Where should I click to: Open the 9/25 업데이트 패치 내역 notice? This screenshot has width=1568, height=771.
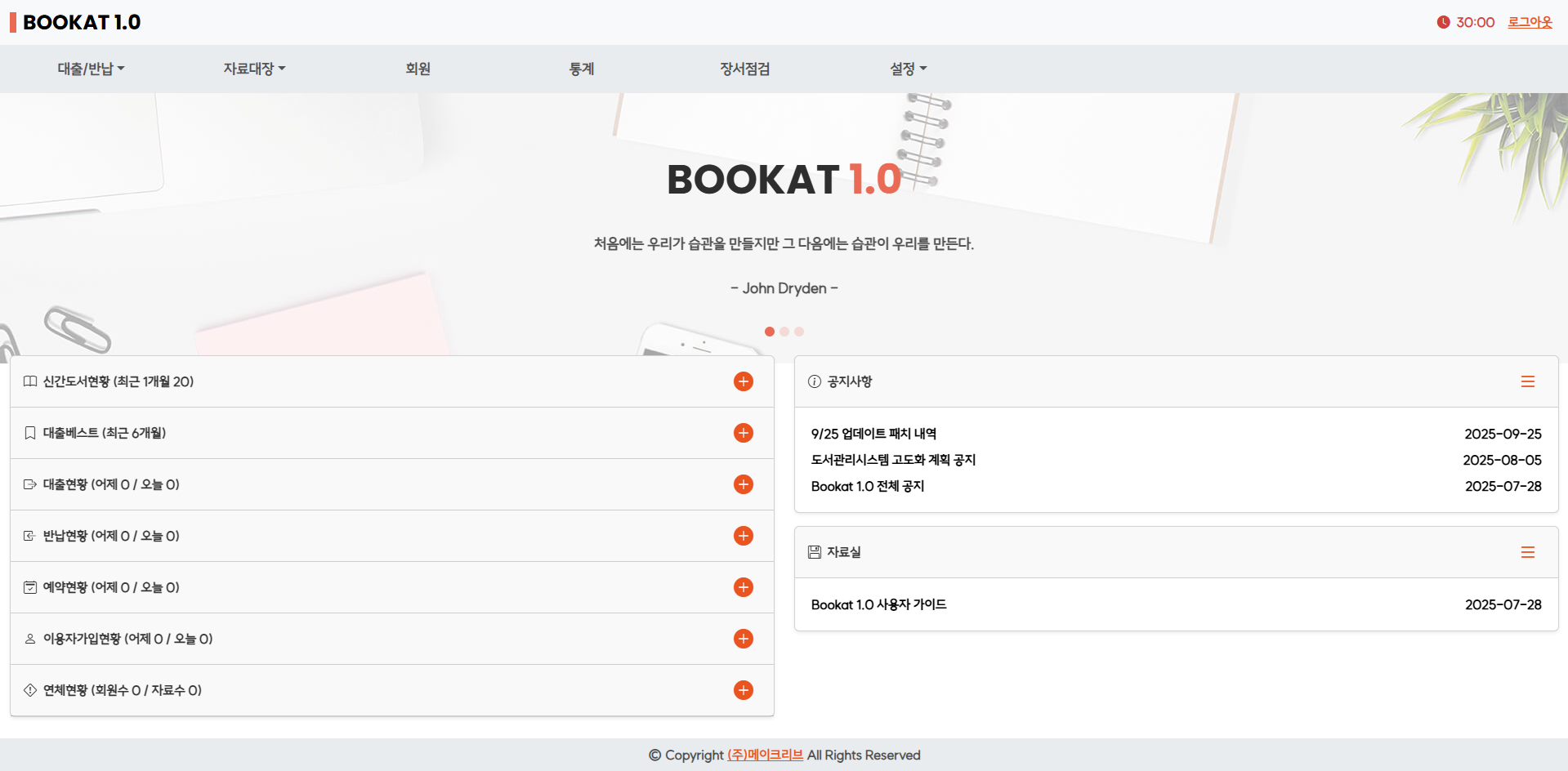click(873, 434)
